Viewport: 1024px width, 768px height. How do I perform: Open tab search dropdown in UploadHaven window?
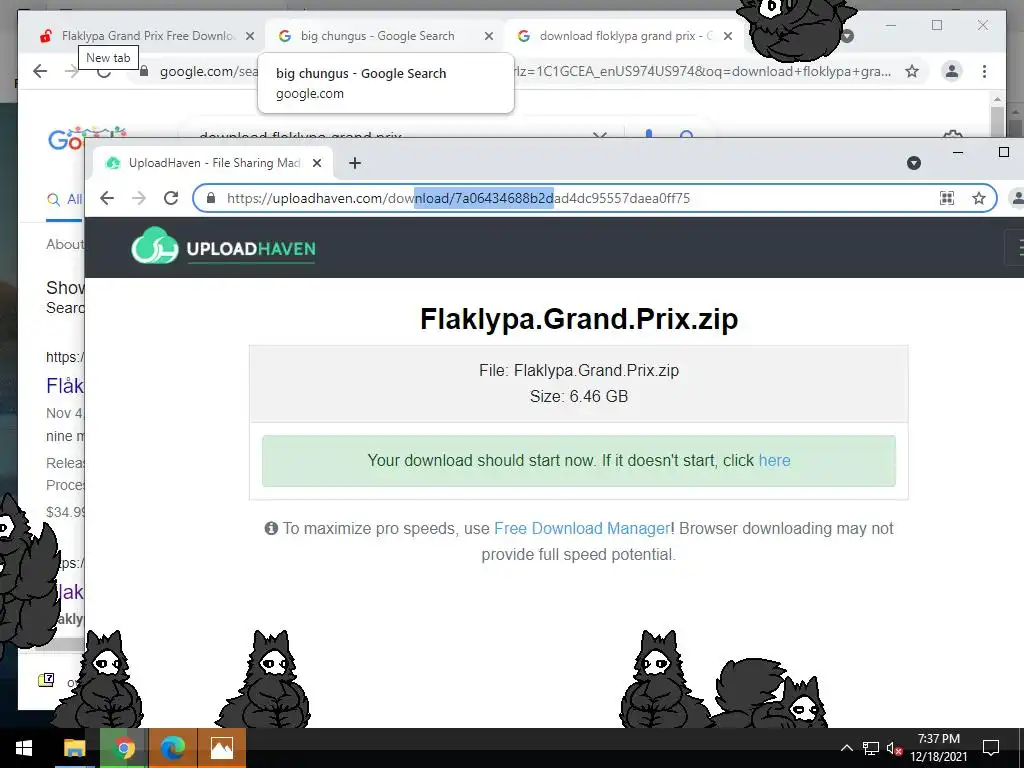[x=914, y=163]
